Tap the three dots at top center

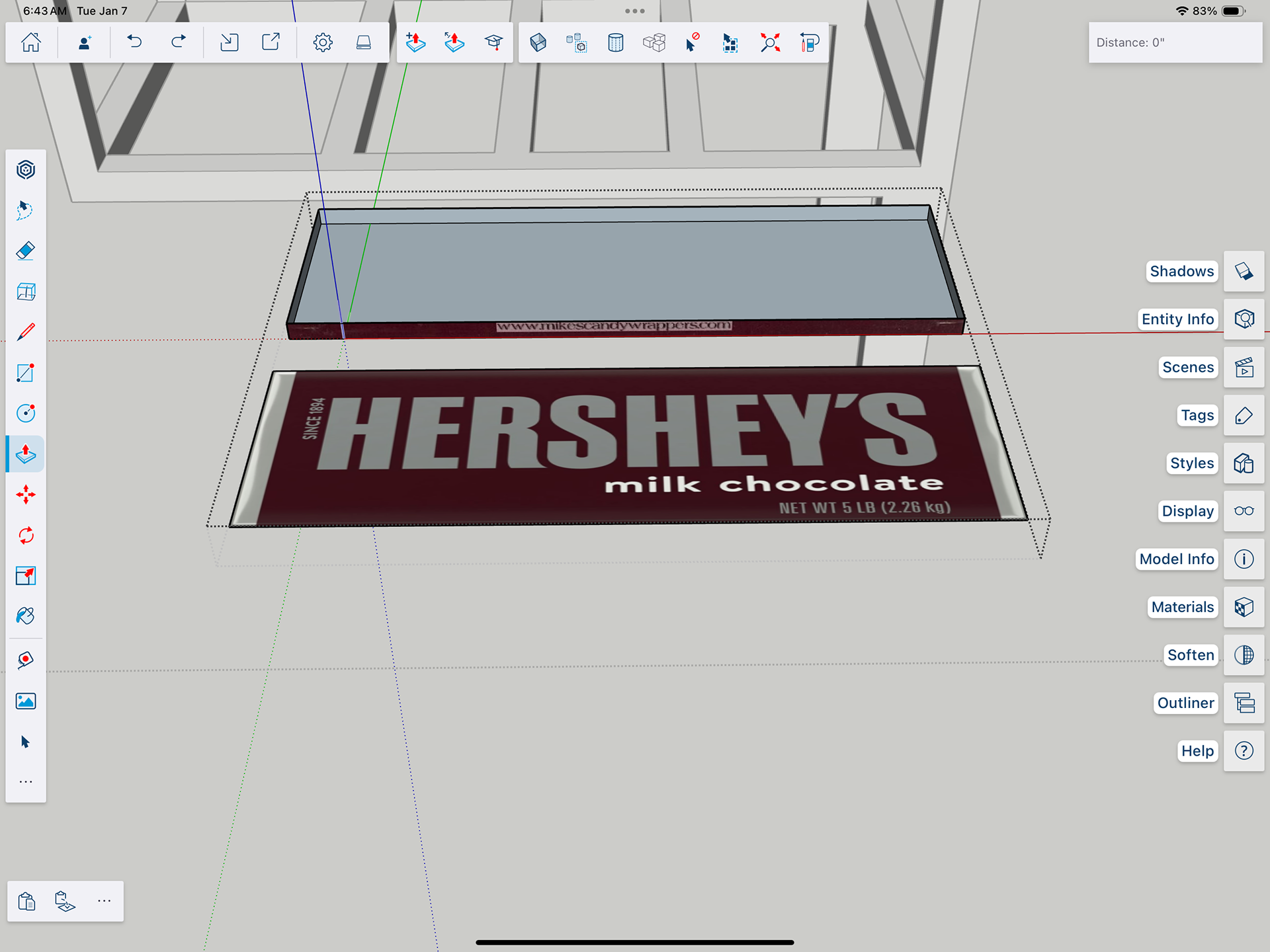point(634,11)
